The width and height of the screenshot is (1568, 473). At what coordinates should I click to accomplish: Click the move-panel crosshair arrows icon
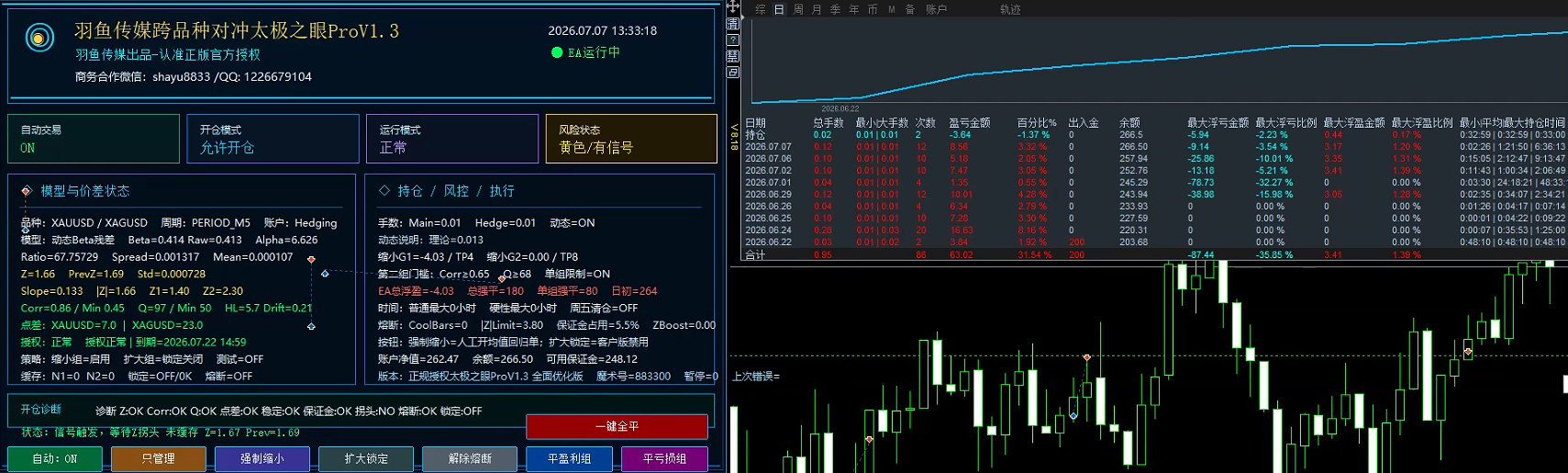coord(733,7)
